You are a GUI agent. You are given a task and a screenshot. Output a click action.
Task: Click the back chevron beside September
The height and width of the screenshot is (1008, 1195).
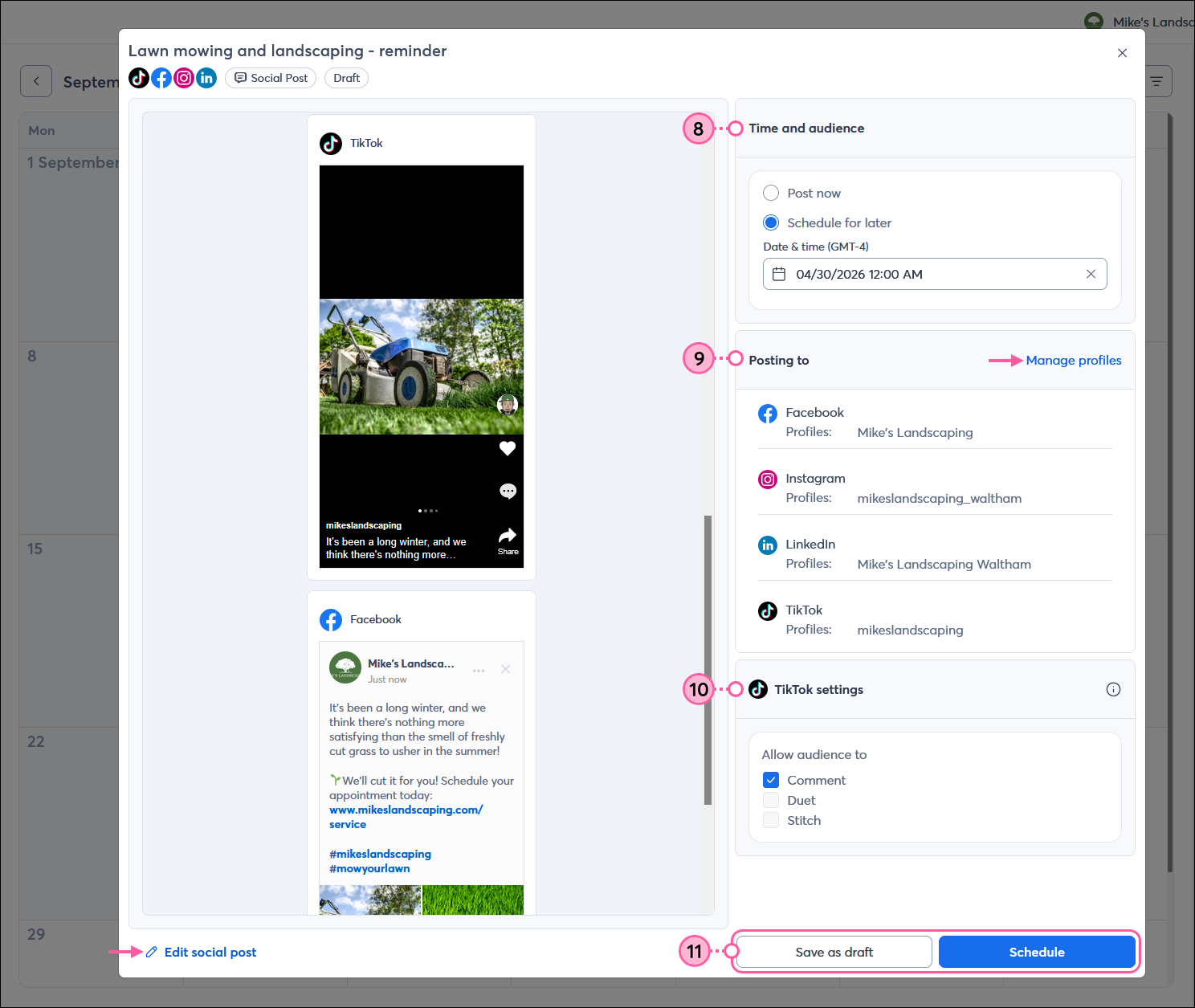tap(35, 81)
